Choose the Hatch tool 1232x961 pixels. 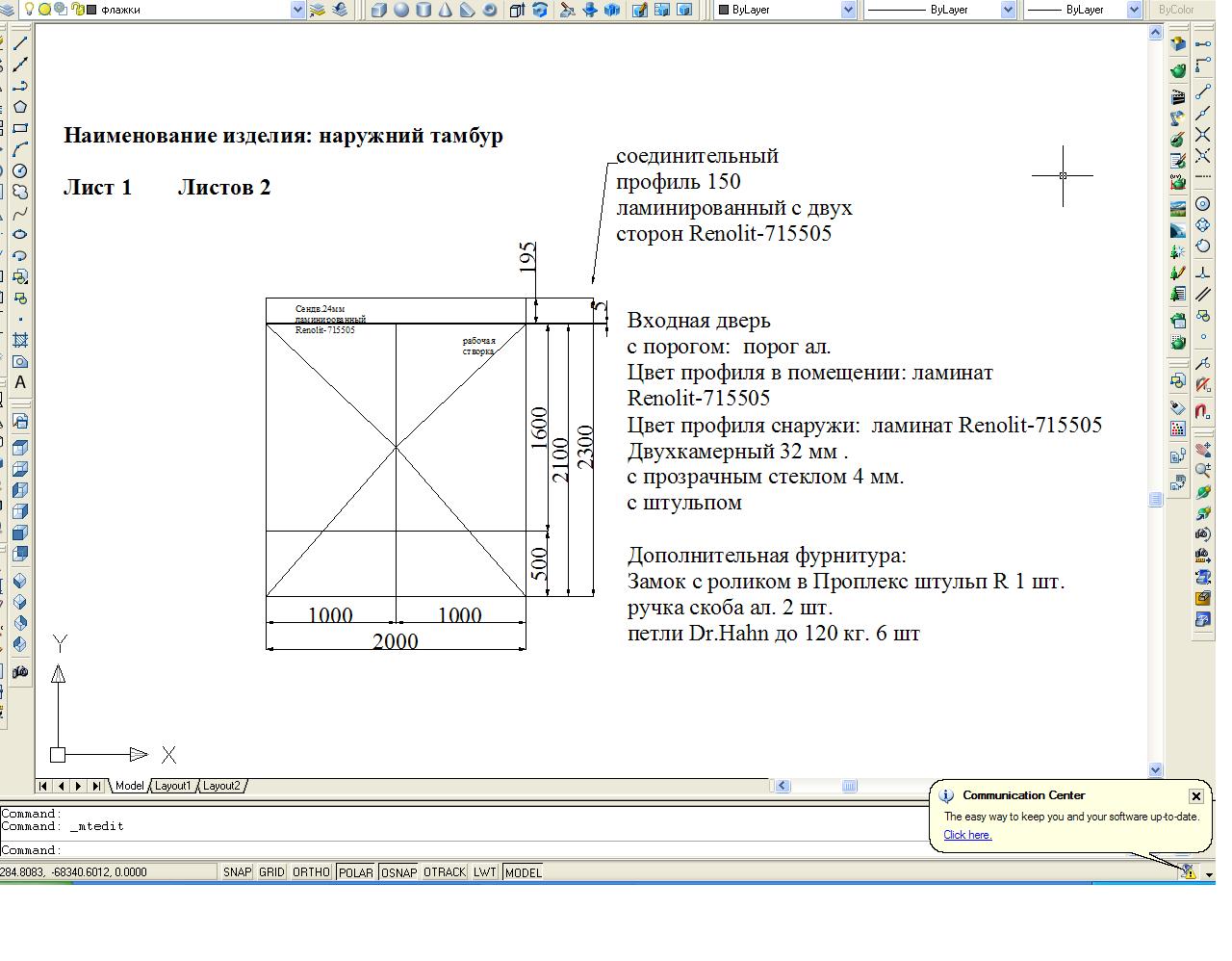(20, 340)
